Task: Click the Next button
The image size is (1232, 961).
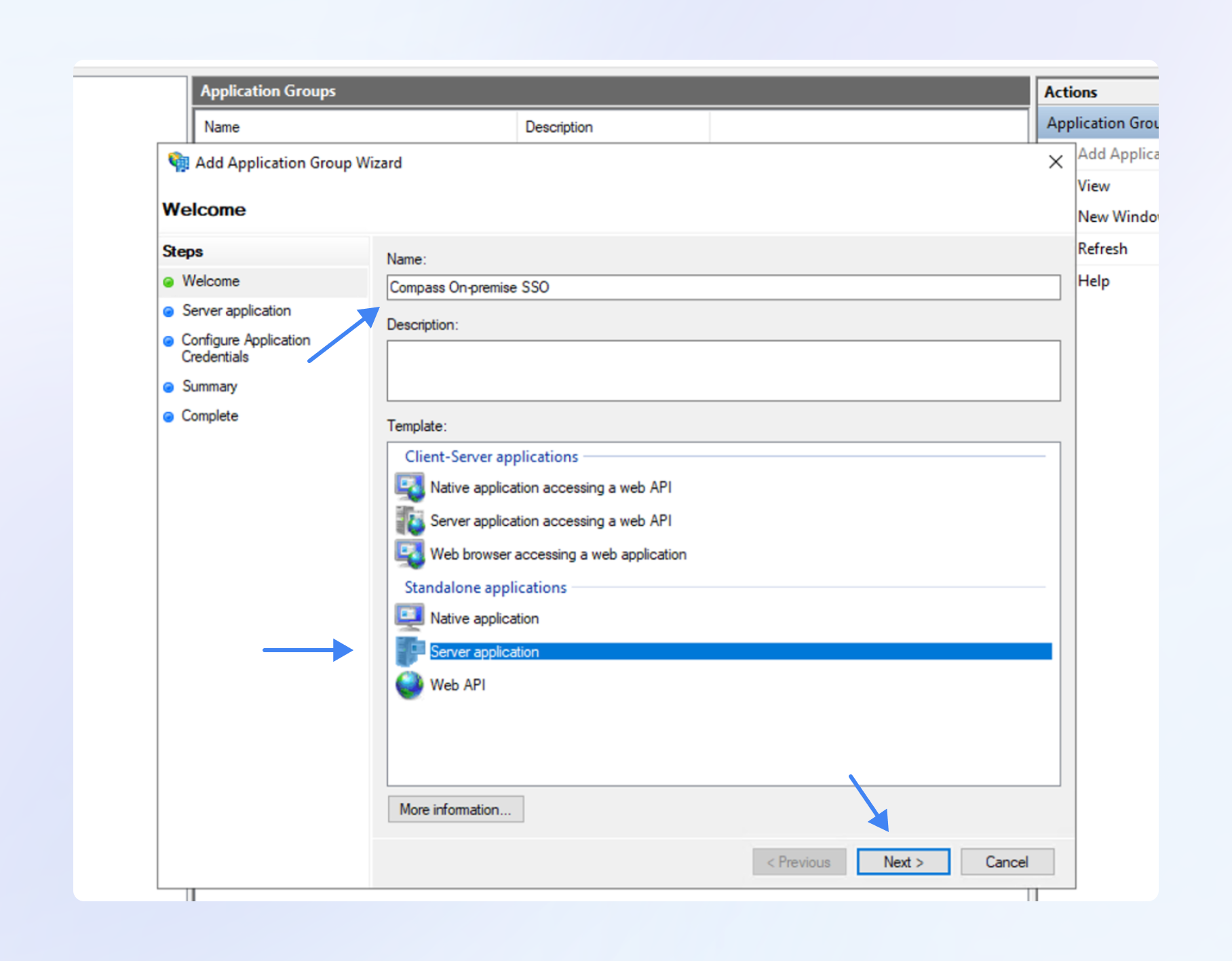Action: [x=903, y=862]
